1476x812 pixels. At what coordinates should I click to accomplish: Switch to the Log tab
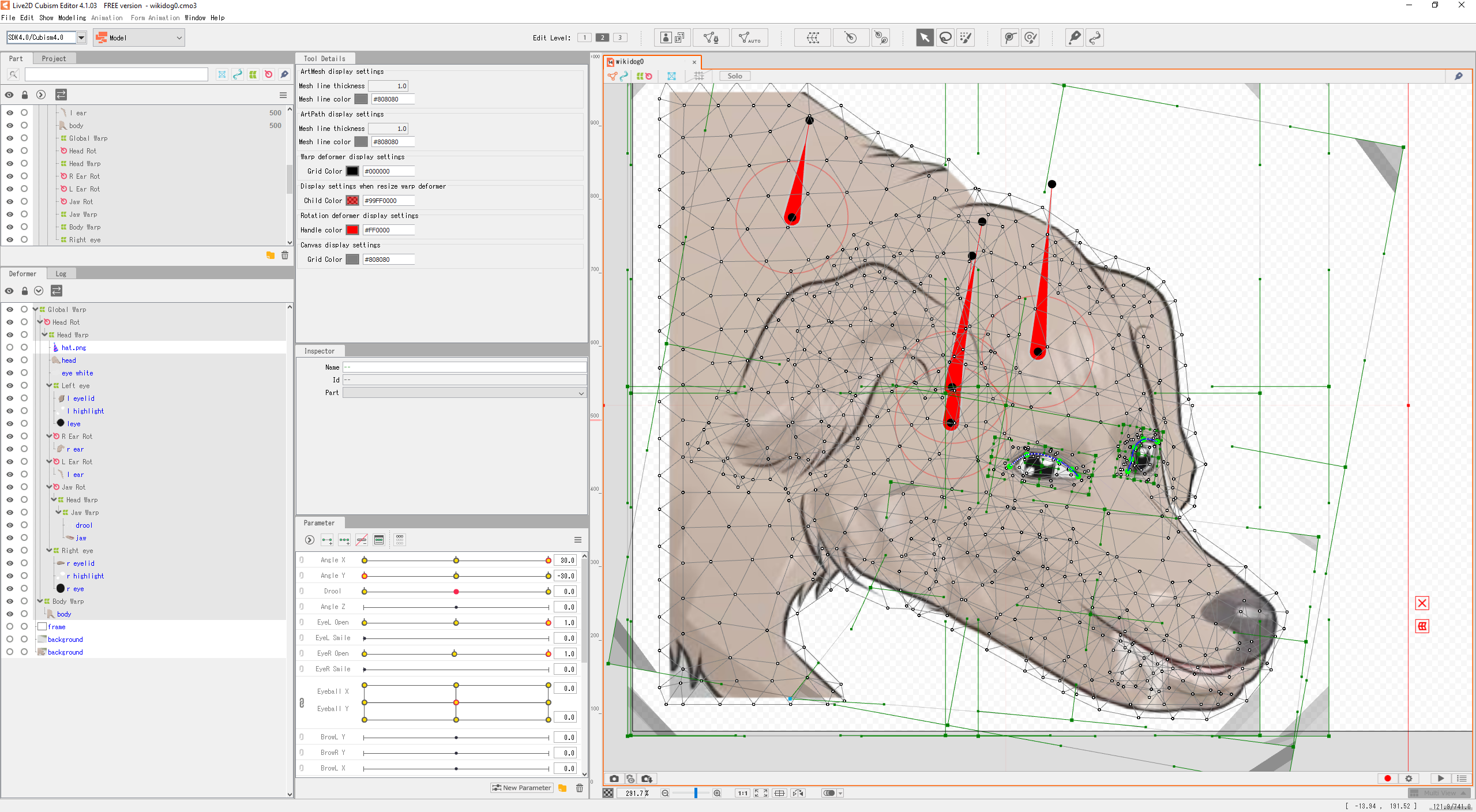coord(61,274)
